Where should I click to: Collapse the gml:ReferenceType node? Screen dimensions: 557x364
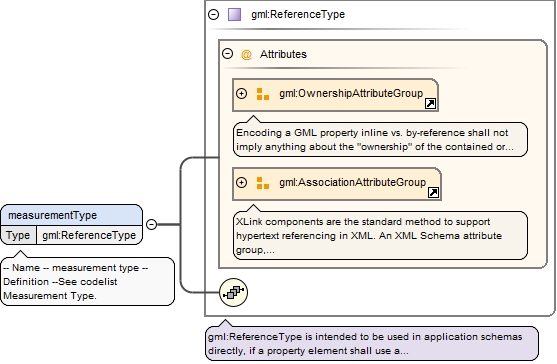[213, 15]
